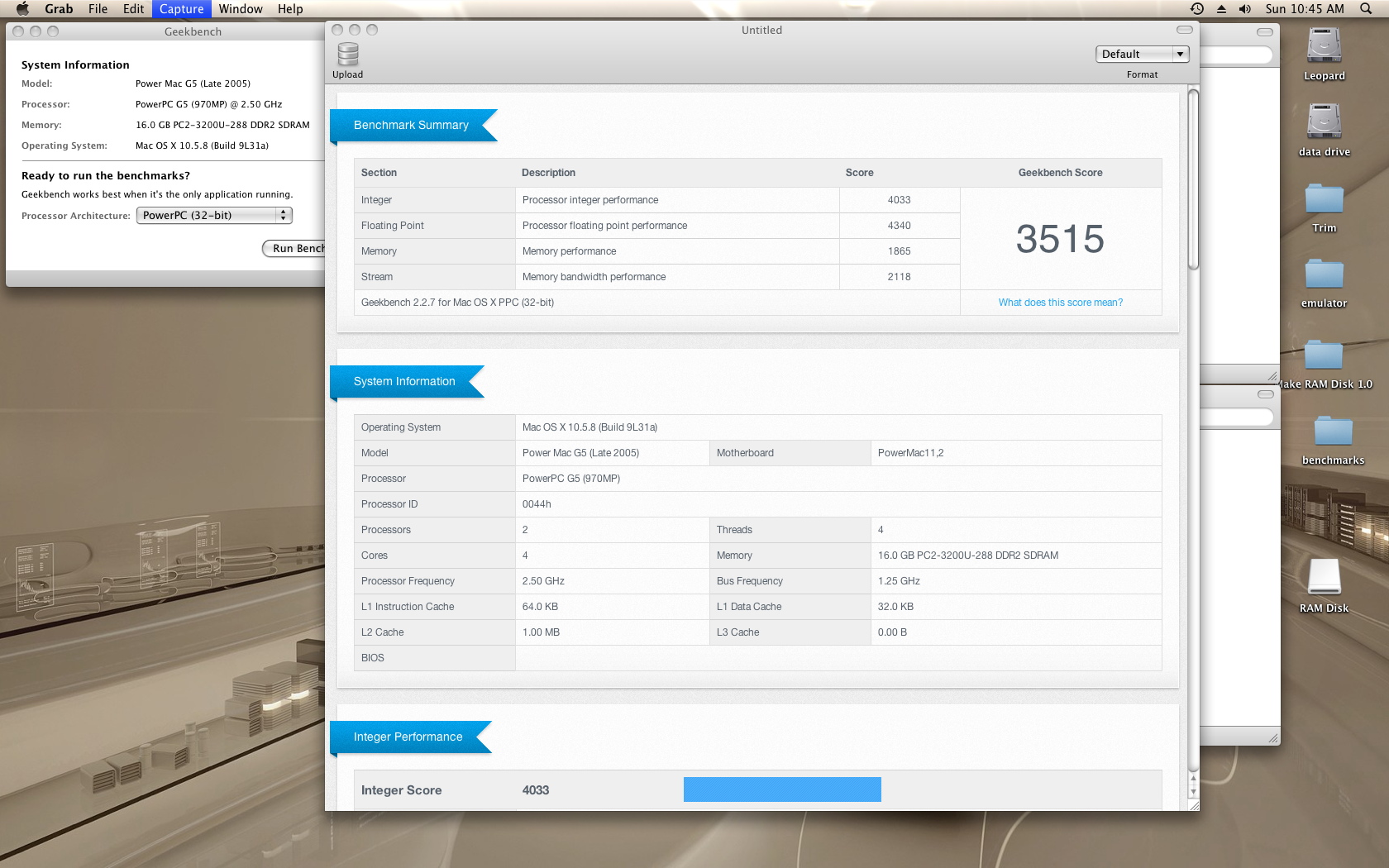Screen dimensions: 1389x868
Task: Open the Apple menu
Action: tap(22, 8)
